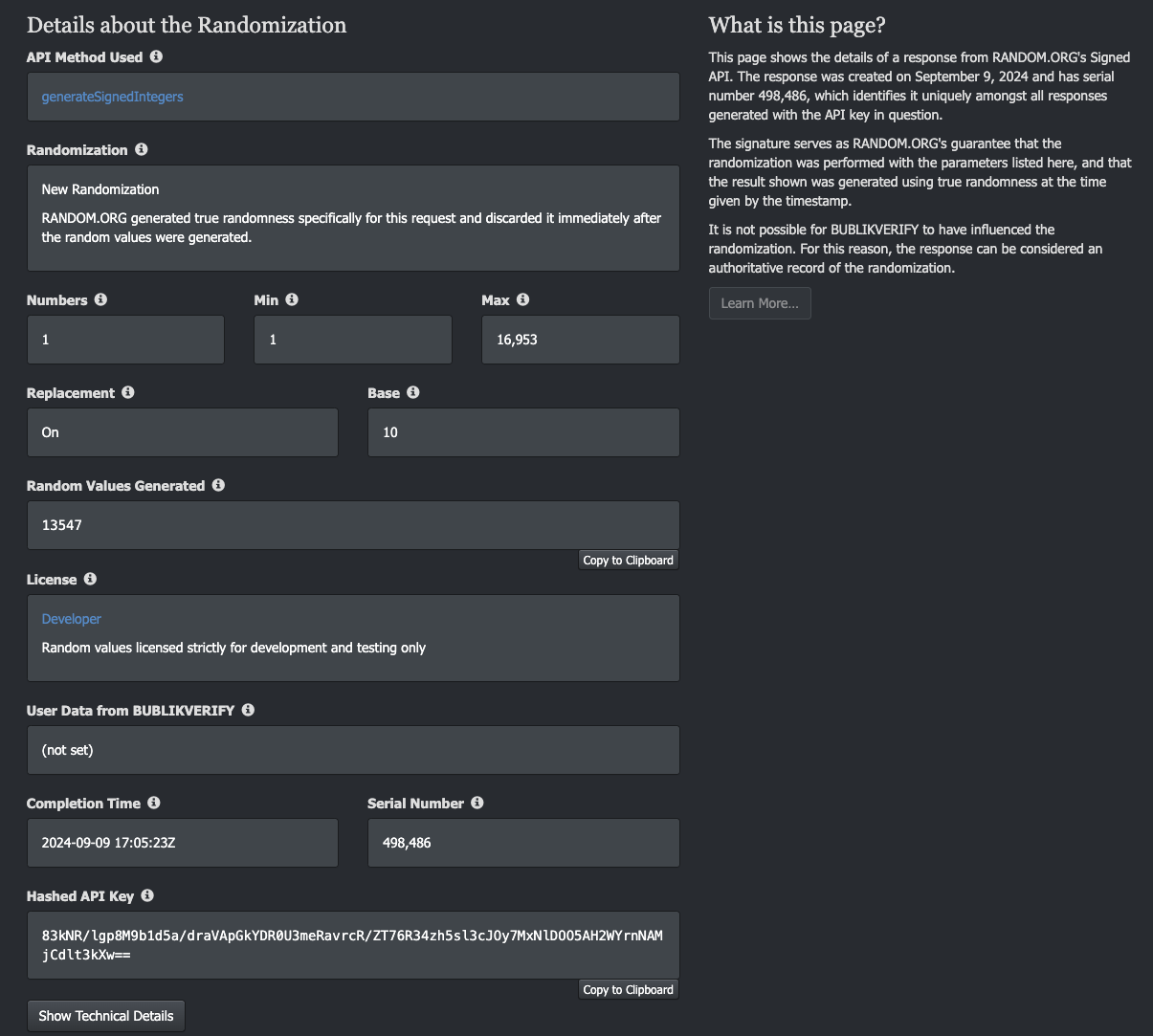1153x1036 pixels.
Task: Click the info icon beside Serial Number
Action: (x=477, y=803)
